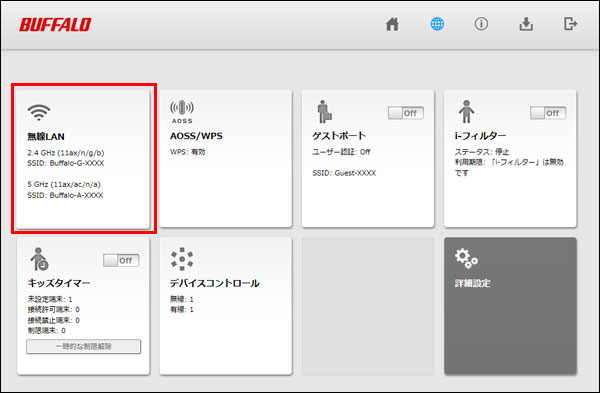
Task: Select the gears icon for 詳細設定
Action: pyautogui.click(x=466, y=258)
